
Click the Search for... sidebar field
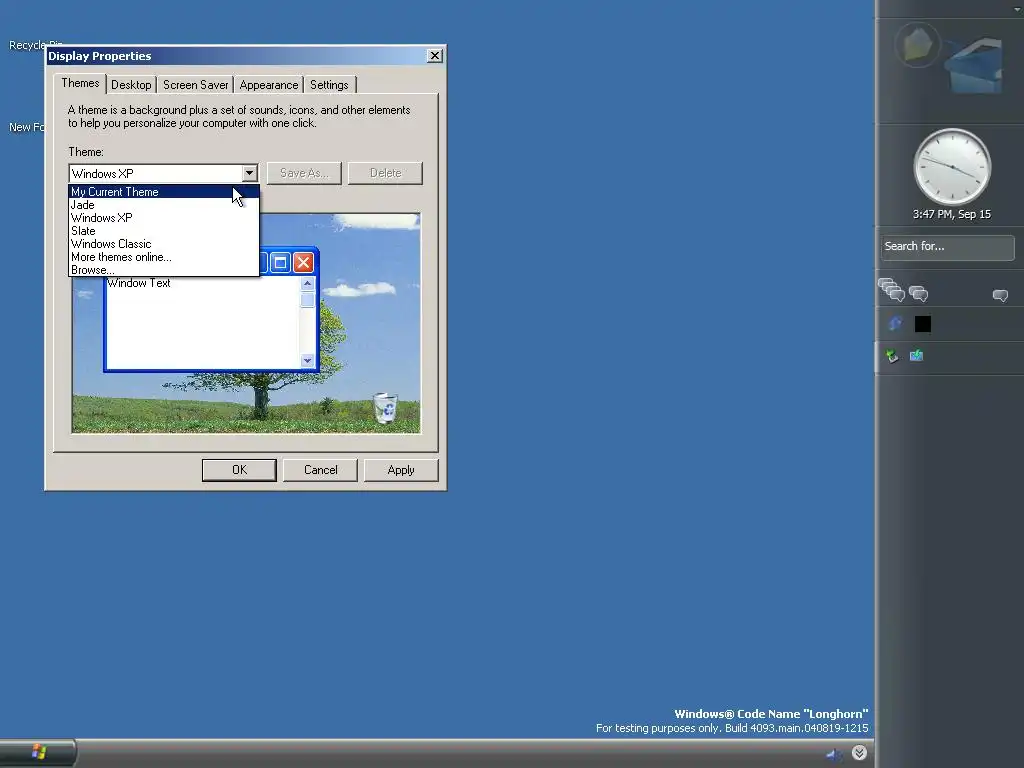pyautogui.click(x=947, y=247)
